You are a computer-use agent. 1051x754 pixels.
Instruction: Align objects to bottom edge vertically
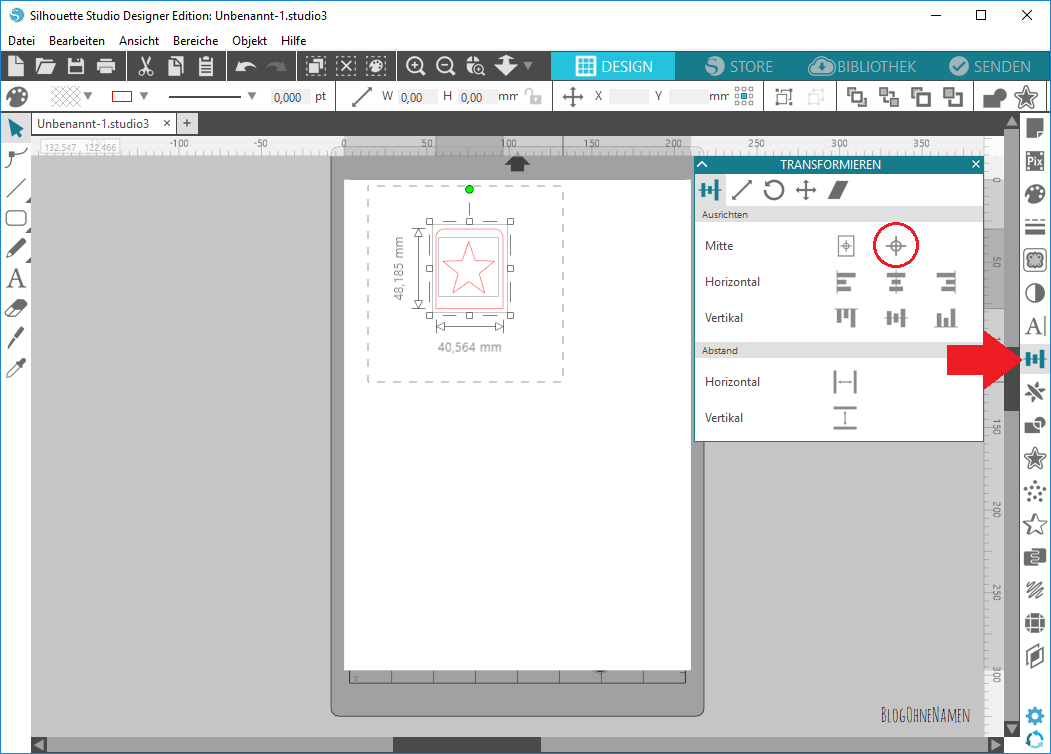[x=945, y=318]
